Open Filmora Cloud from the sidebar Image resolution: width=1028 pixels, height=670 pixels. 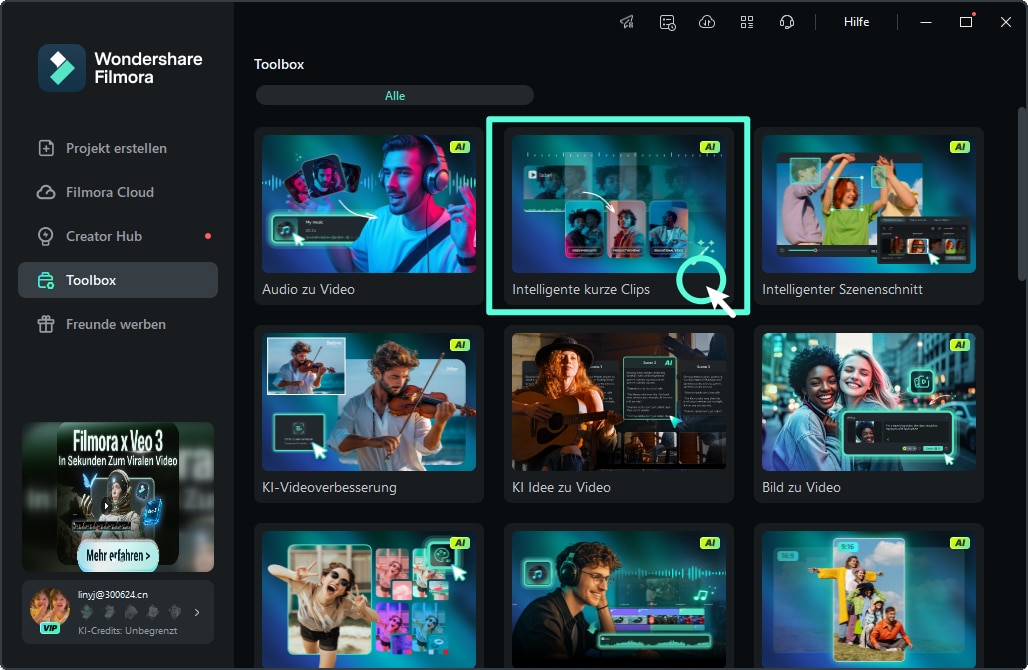[118, 192]
